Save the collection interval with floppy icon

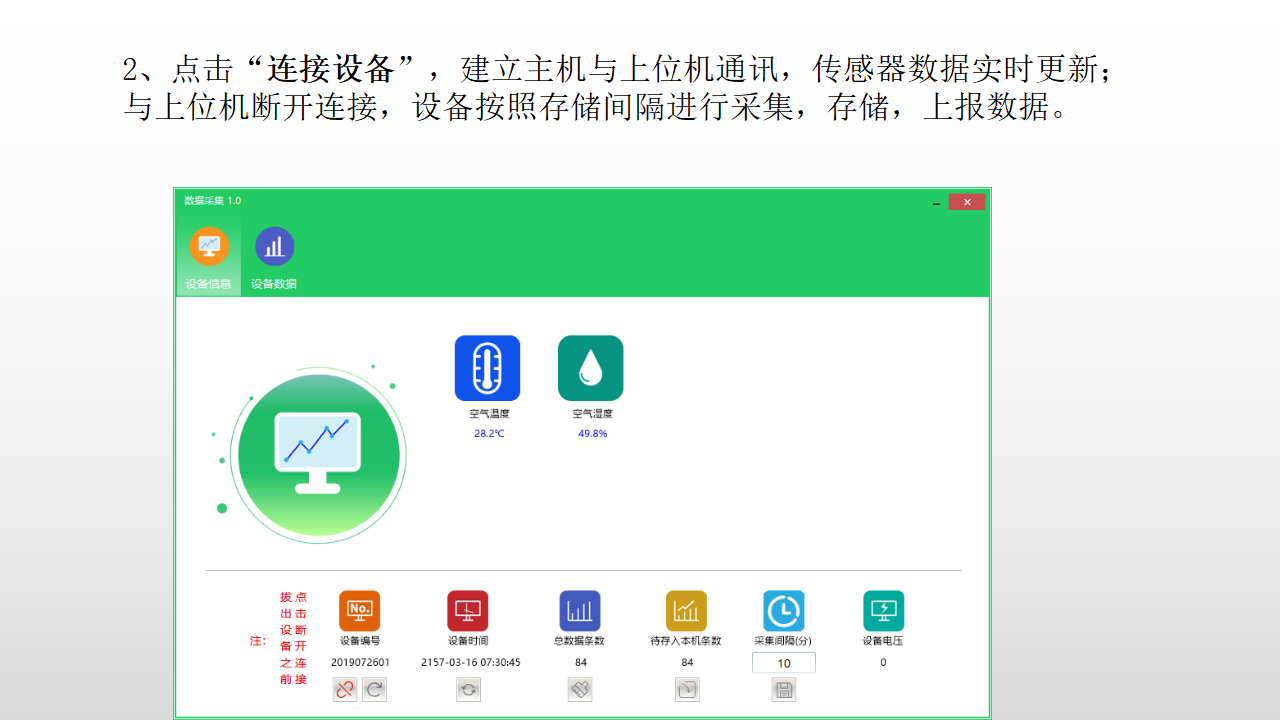point(784,689)
